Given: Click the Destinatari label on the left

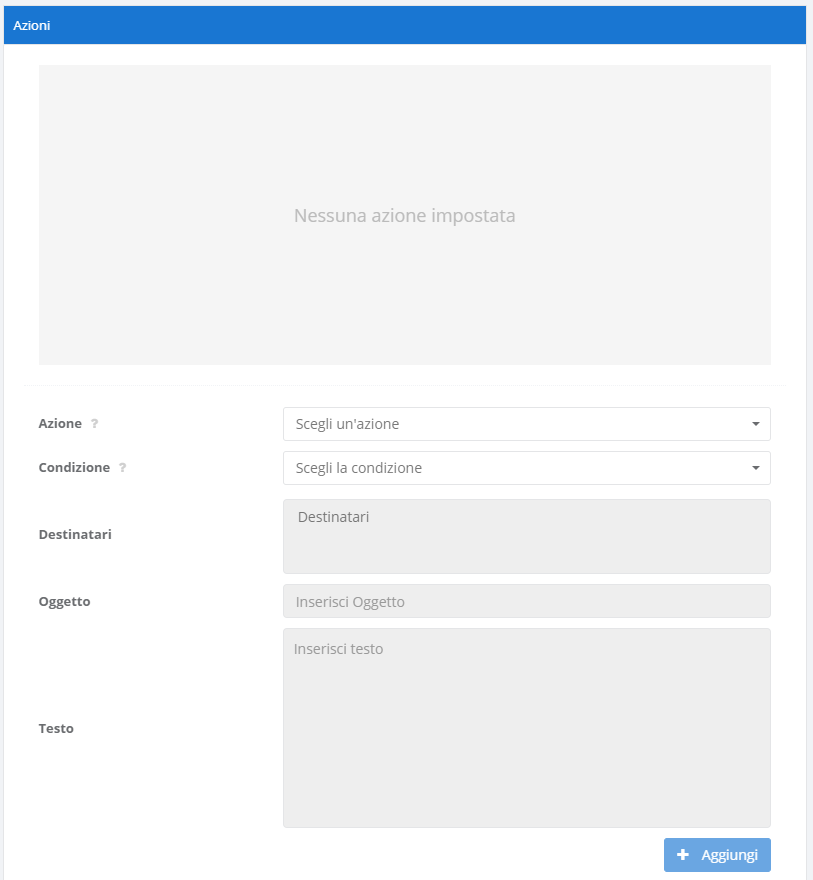Looking at the screenshot, I should tap(75, 534).
